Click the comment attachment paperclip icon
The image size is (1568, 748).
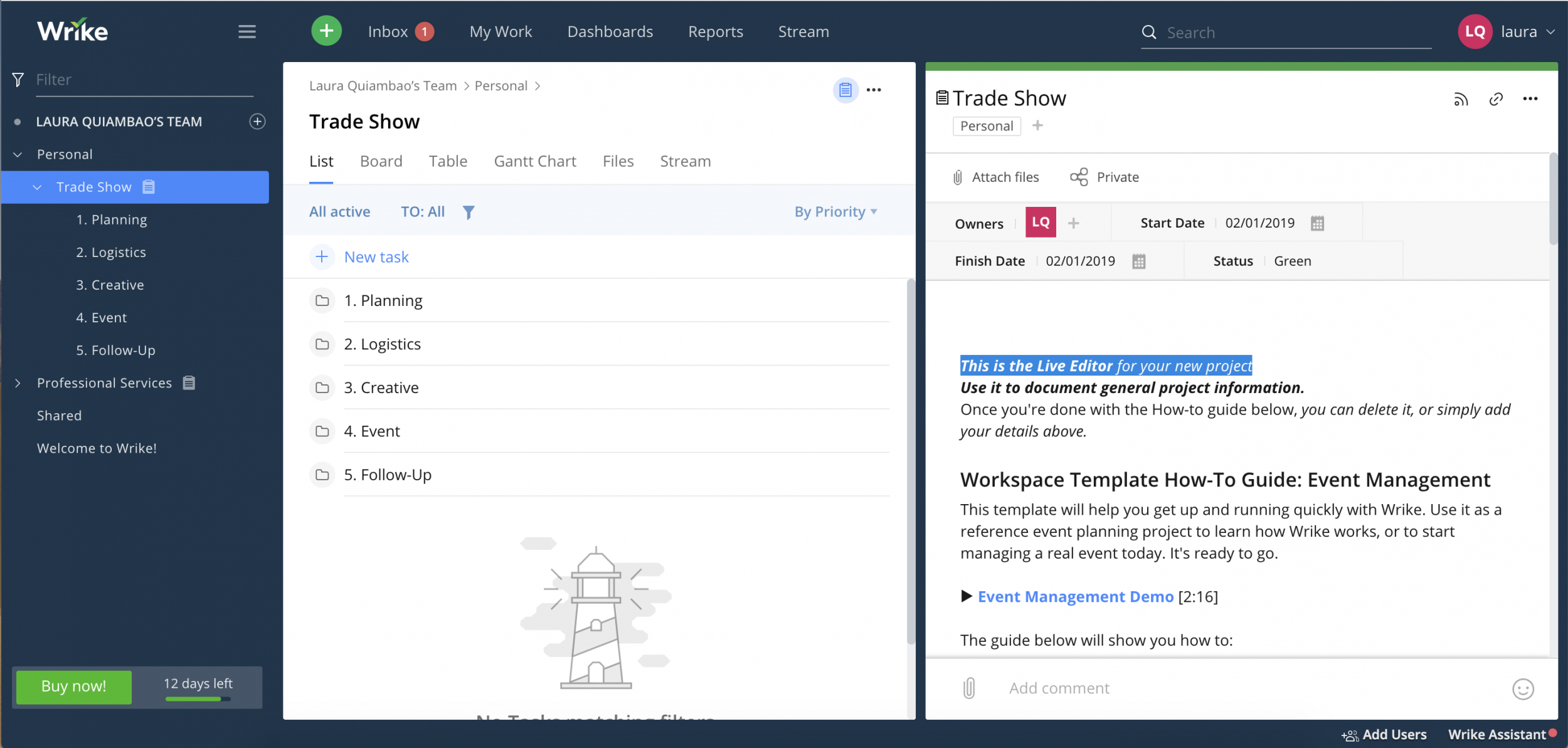pos(969,688)
